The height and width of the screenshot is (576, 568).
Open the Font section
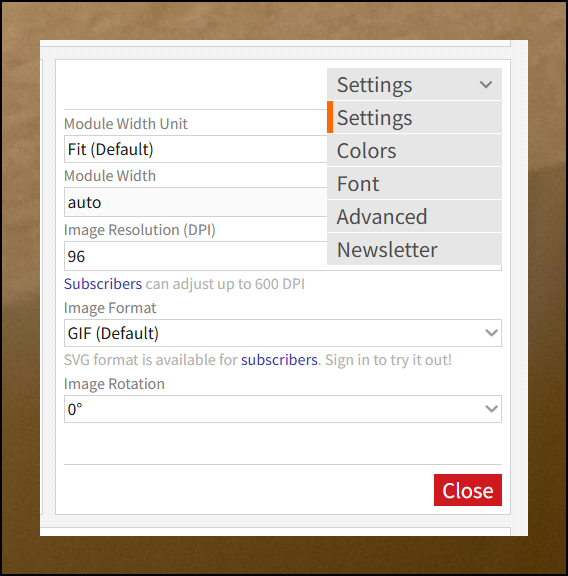[x=414, y=183]
